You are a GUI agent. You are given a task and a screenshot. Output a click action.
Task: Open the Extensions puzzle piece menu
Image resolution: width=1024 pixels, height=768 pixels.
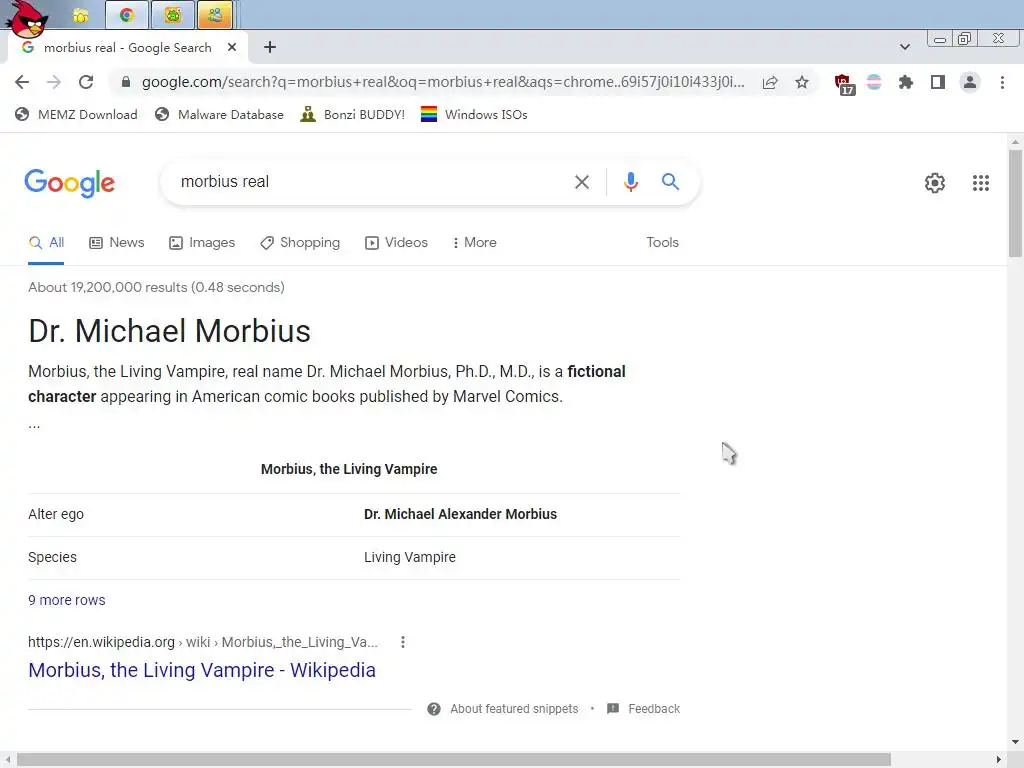tap(906, 82)
